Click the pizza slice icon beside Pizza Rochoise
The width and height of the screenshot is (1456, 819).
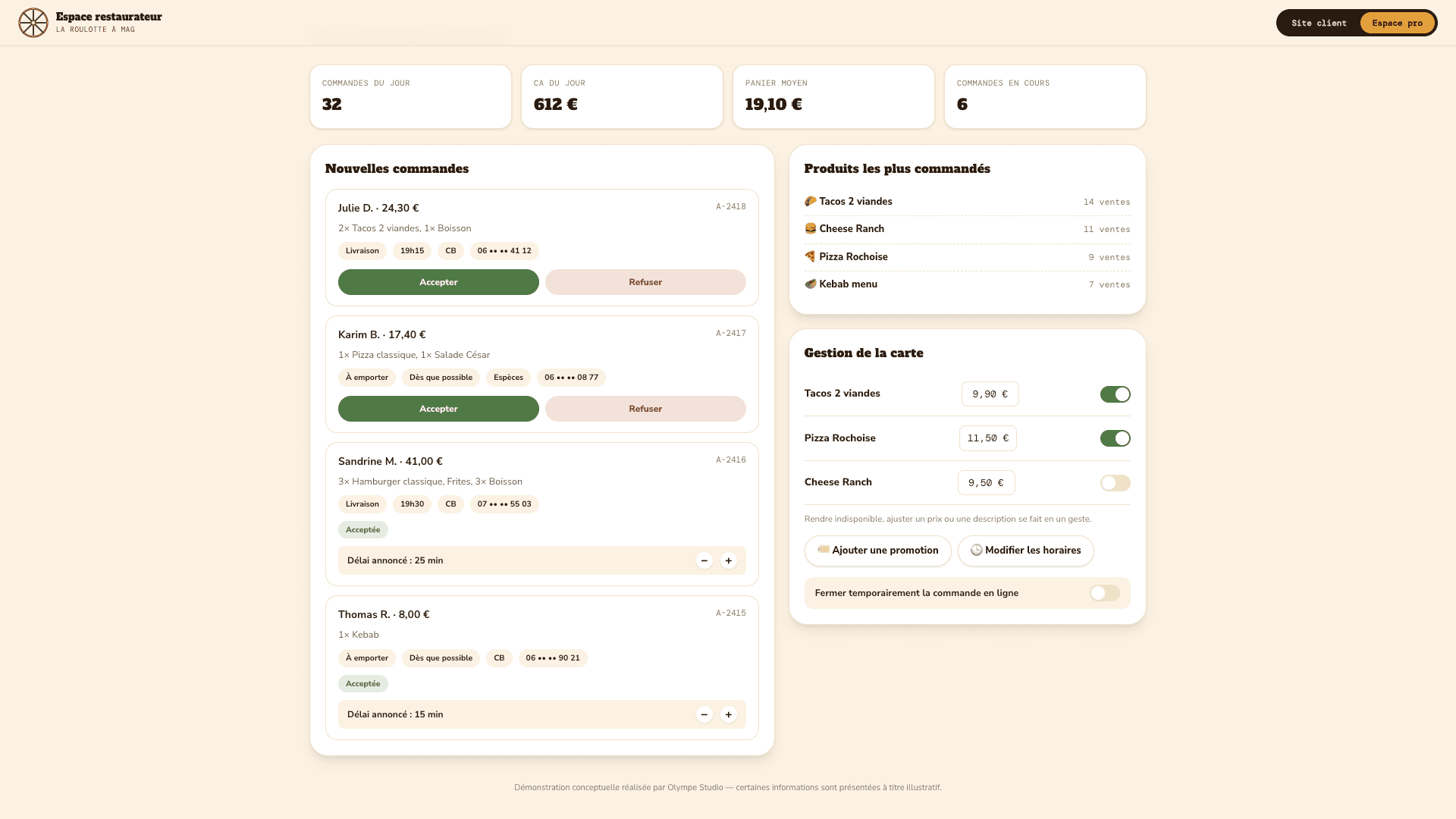click(x=811, y=256)
